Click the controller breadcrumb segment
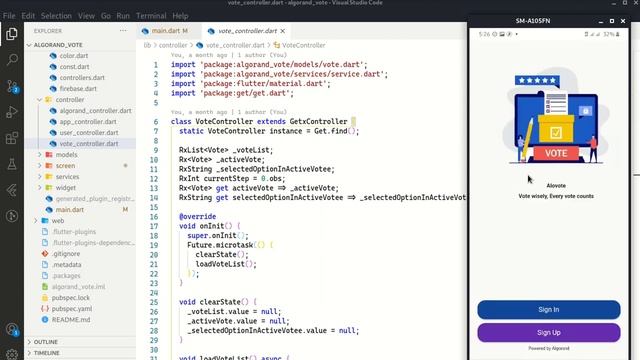640x360 pixels. 173,45
